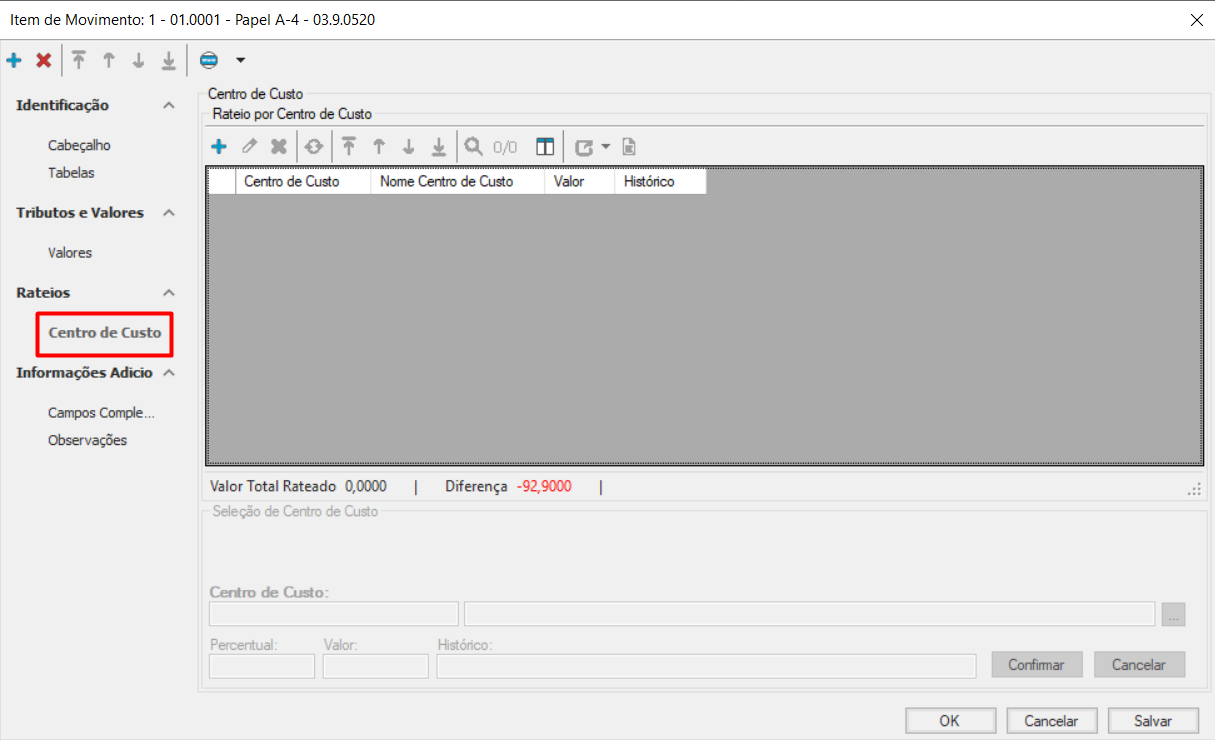Click the red X delete icon in the top toolbar
Image resolution: width=1215 pixels, height=740 pixels.
pyautogui.click(x=44, y=61)
